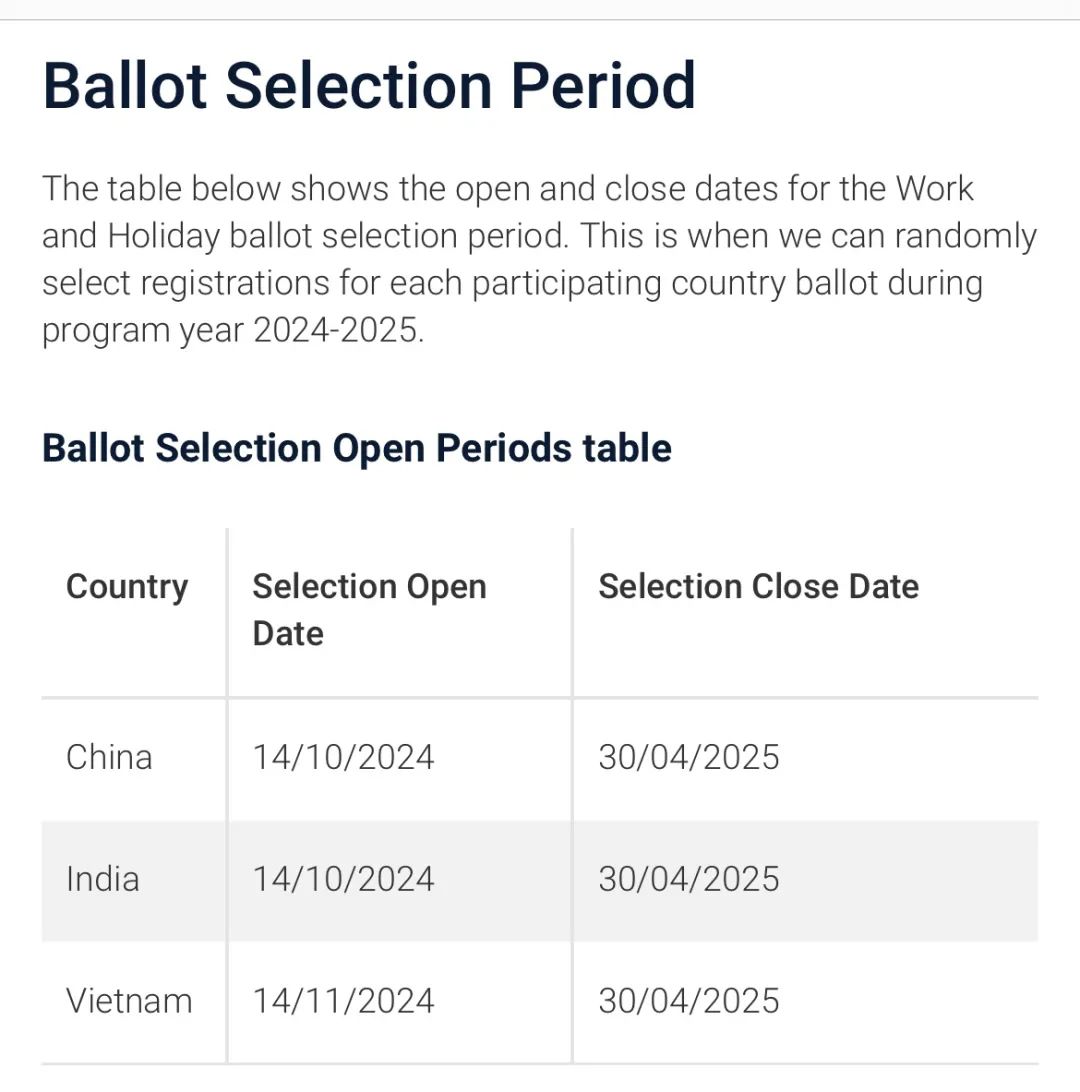This screenshot has height=1092, width=1080.
Task: Select the Country column header
Action: [x=127, y=586]
